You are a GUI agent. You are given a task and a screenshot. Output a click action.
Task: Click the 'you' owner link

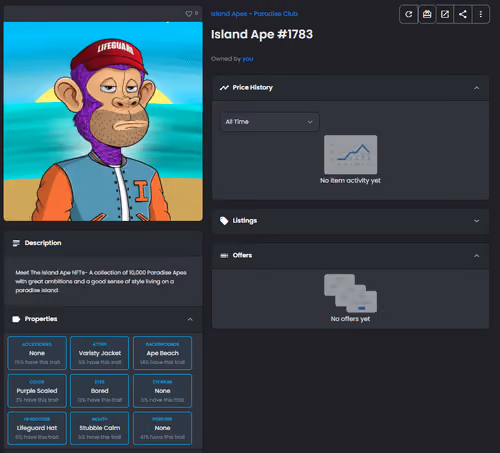coord(248,59)
